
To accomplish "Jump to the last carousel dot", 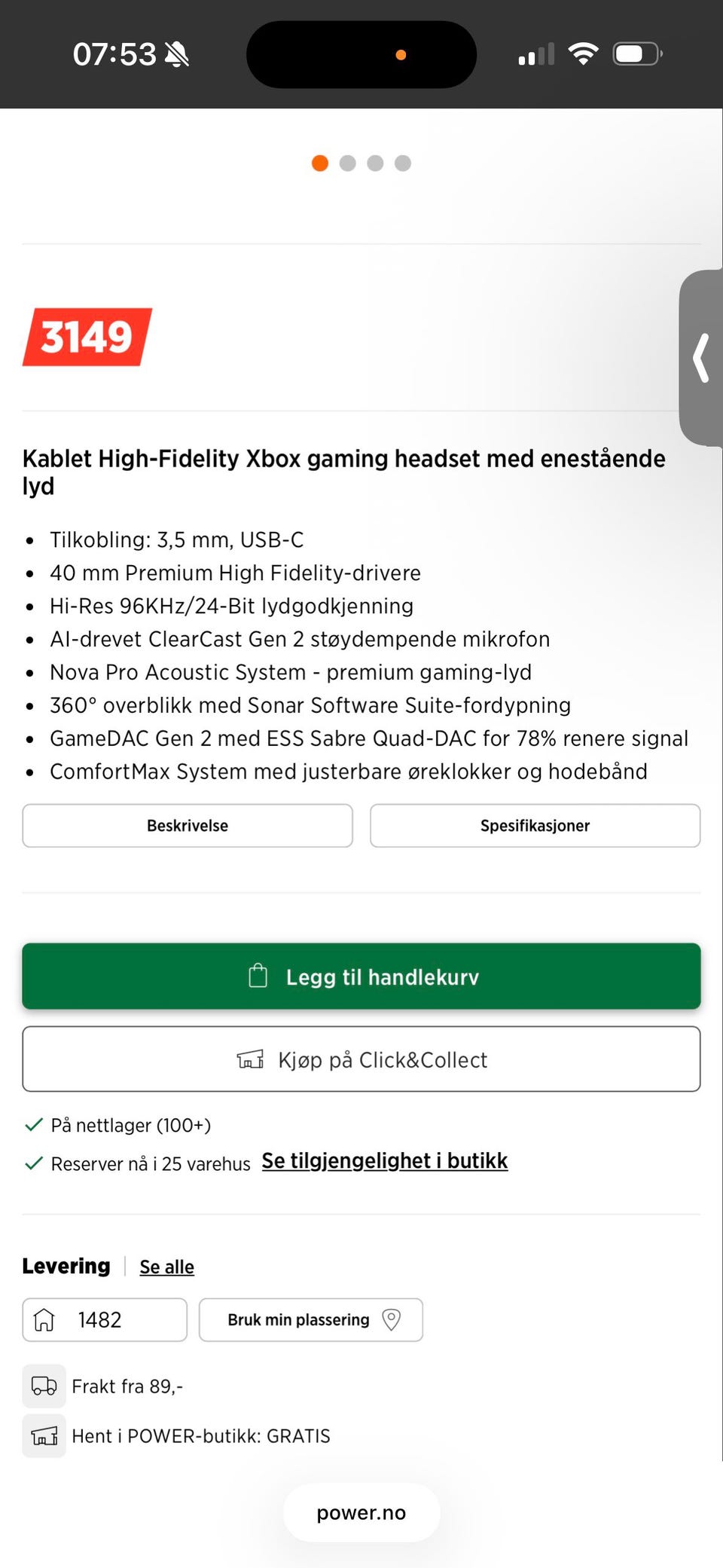I will tap(403, 164).
